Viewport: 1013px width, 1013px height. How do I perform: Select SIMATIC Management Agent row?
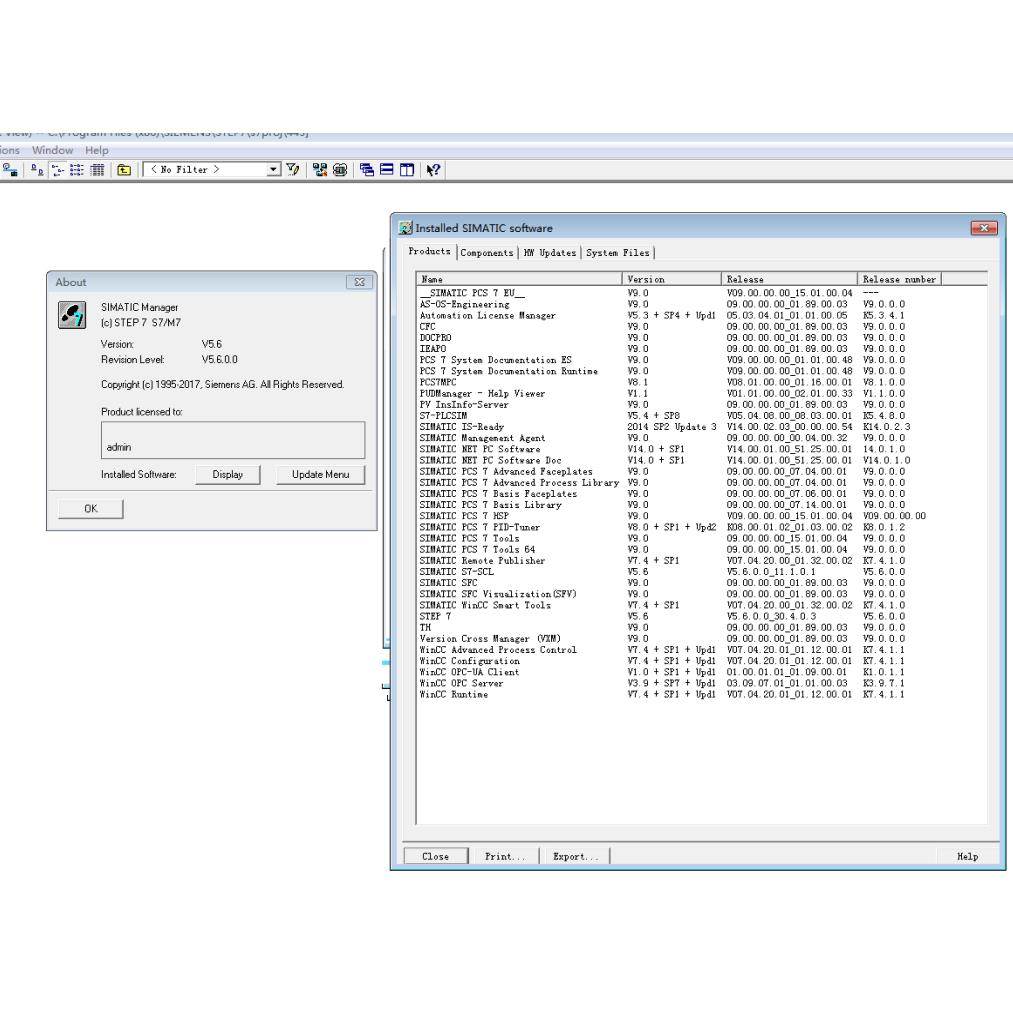coord(702,438)
